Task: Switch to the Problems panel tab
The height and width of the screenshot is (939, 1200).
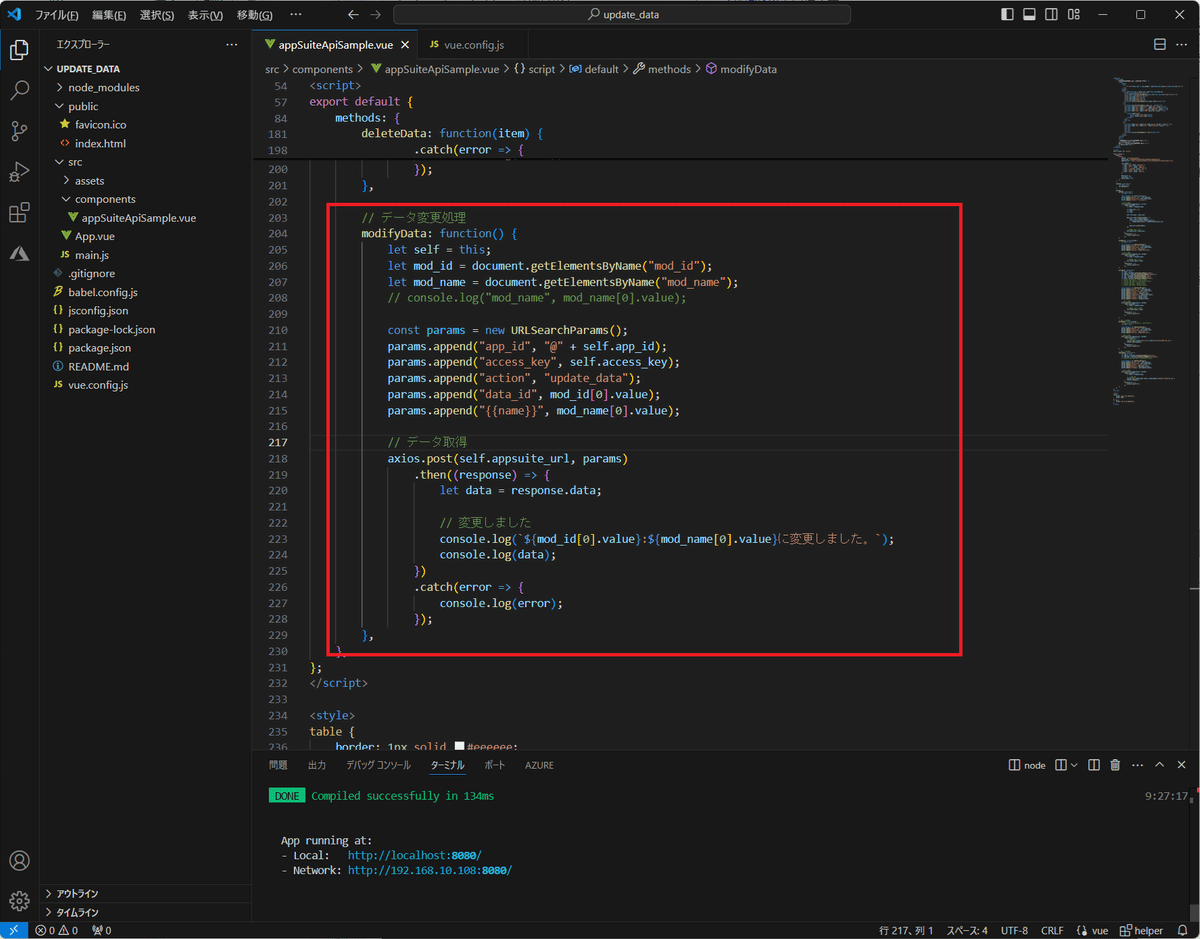Action: (x=278, y=765)
